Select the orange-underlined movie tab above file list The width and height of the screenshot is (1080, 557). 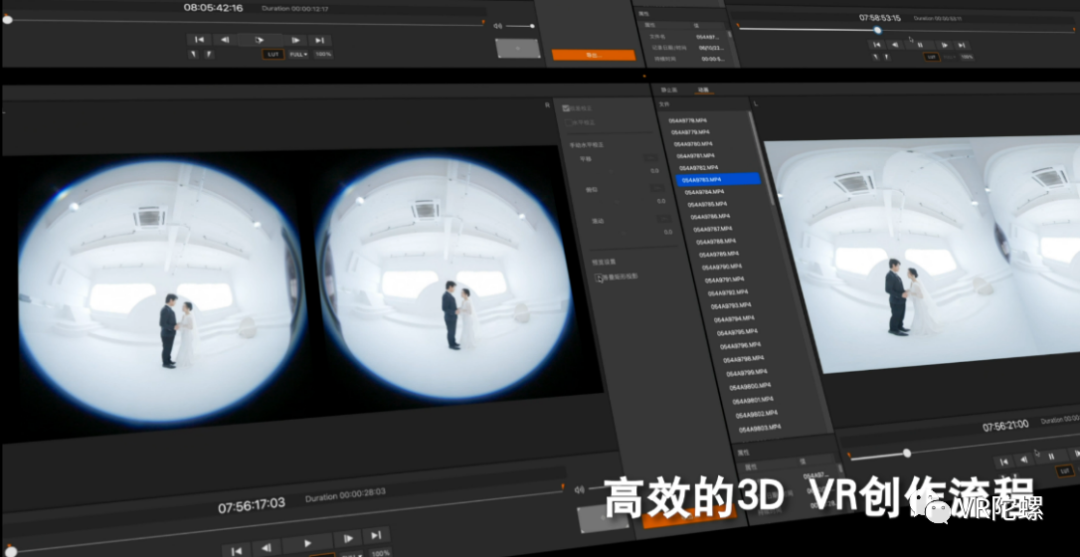pyautogui.click(x=703, y=90)
